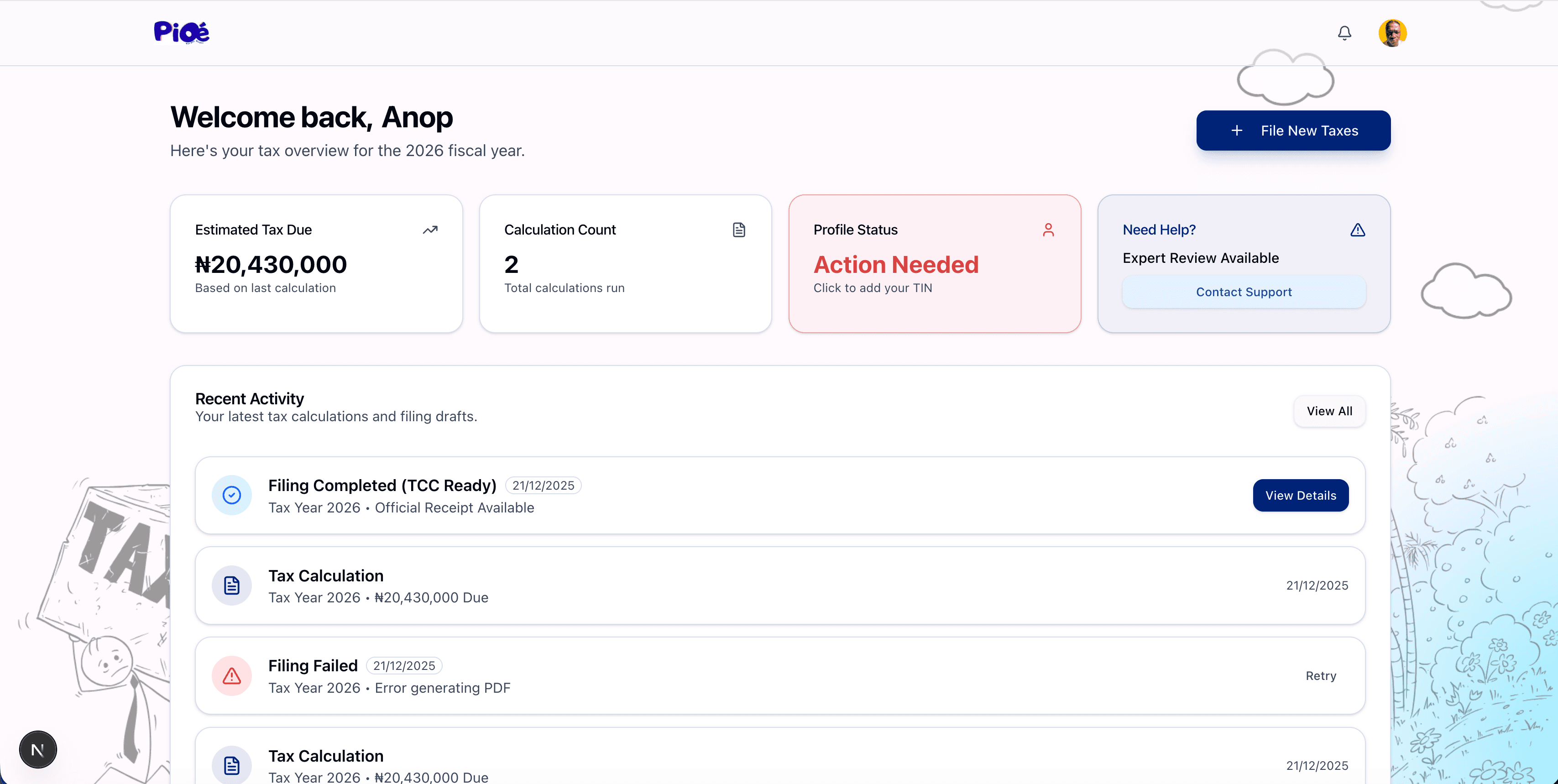The image size is (1558, 784).
Task: Click the warning icon on Need Help card
Action: pyautogui.click(x=1357, y=230)
